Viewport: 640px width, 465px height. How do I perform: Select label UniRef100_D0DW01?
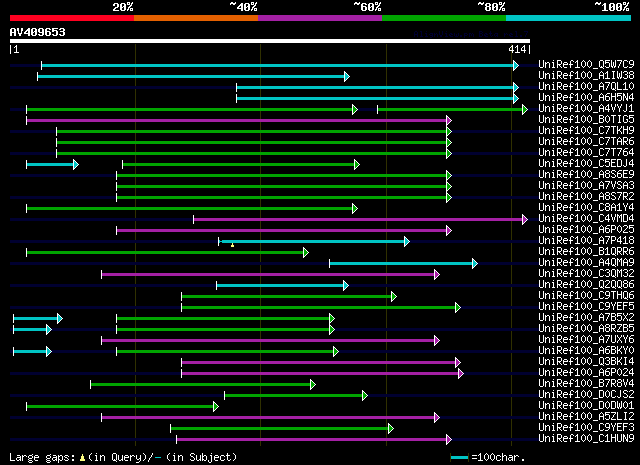586,406
